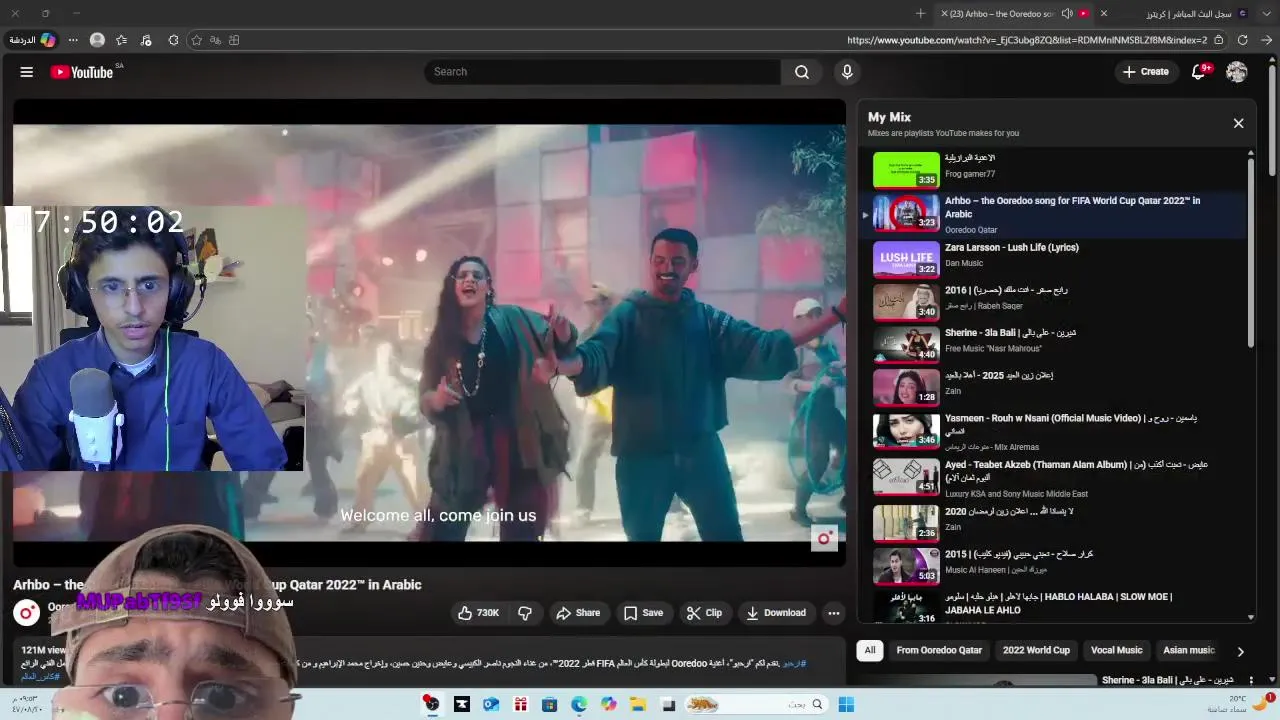Mute the tab using the speaker icon

tap(1067, 13)
